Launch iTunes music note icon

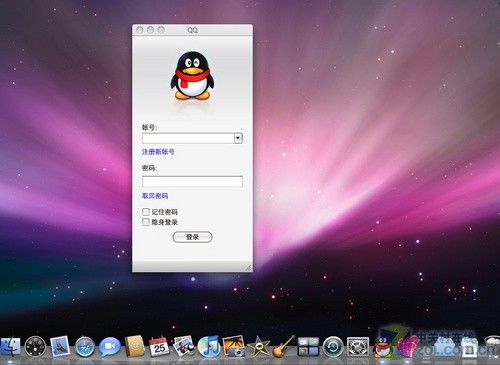point(208,346)
